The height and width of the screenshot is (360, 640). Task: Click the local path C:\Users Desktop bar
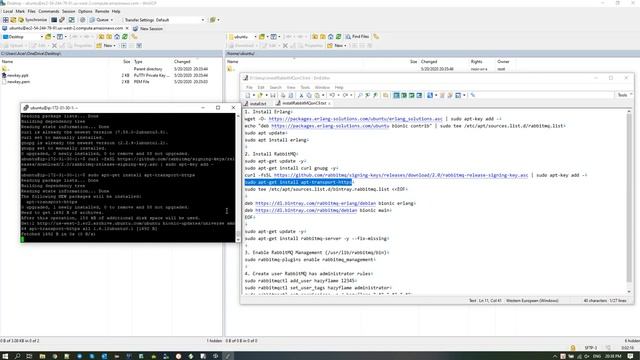tap(111, 53)
